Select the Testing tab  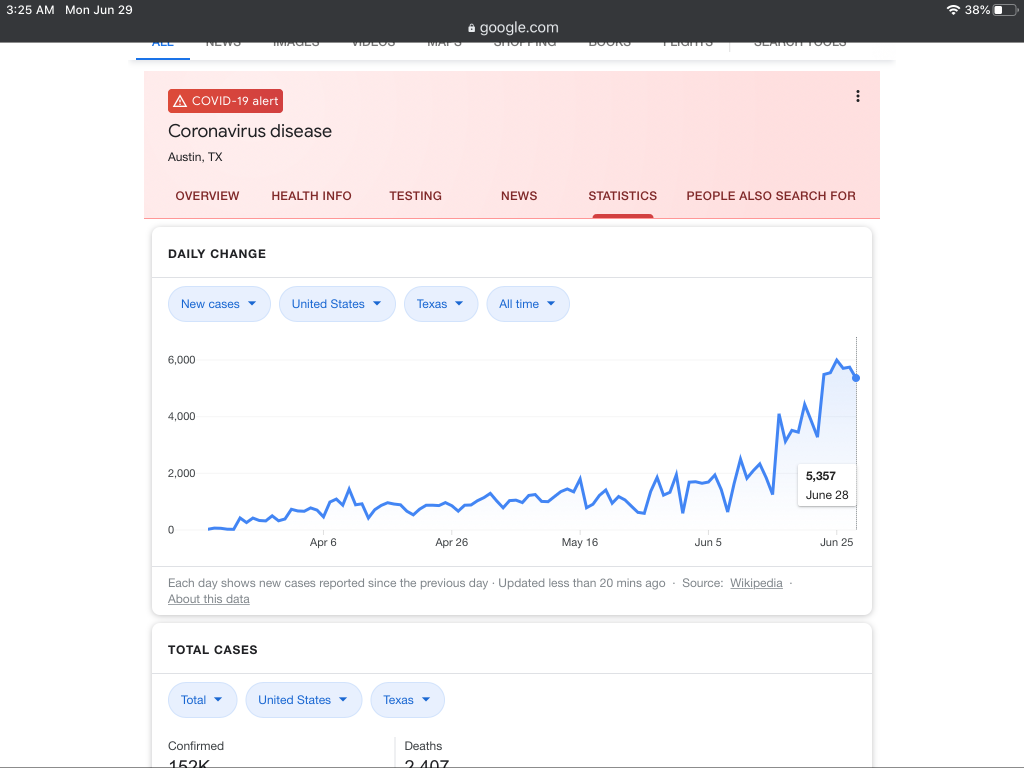click(415, 196)
